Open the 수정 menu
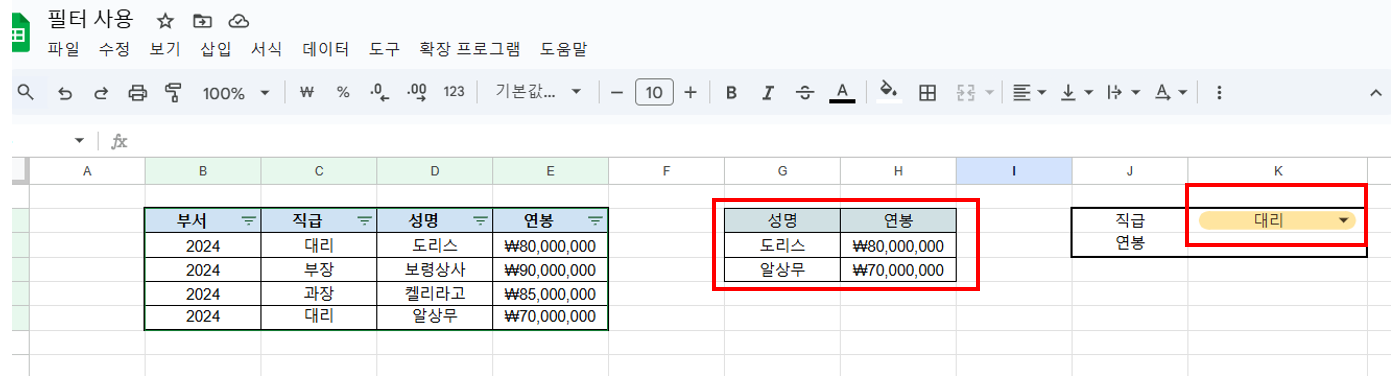 (114, 48)
